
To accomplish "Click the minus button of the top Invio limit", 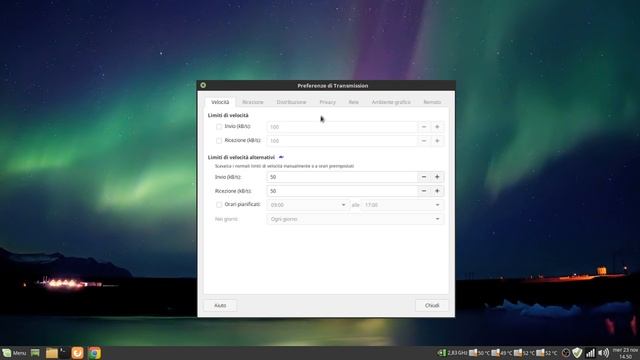I will pyautogui.click(x=424, y=127).
